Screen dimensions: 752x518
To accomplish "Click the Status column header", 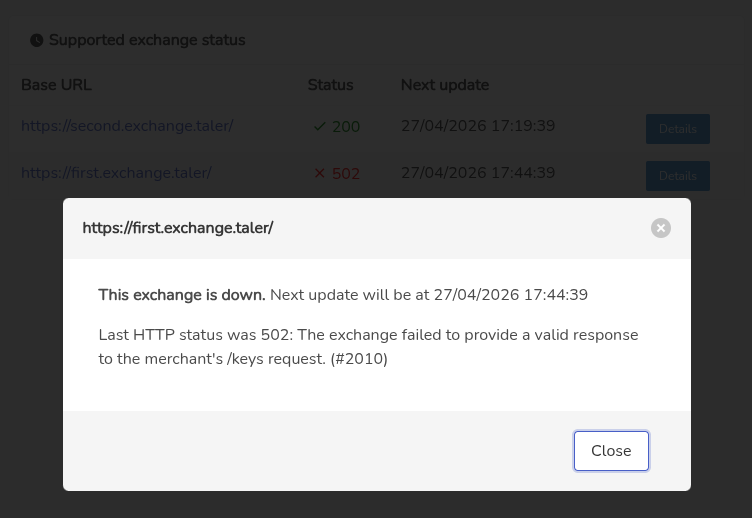I will pyautogui.click(x=330, y=85).
